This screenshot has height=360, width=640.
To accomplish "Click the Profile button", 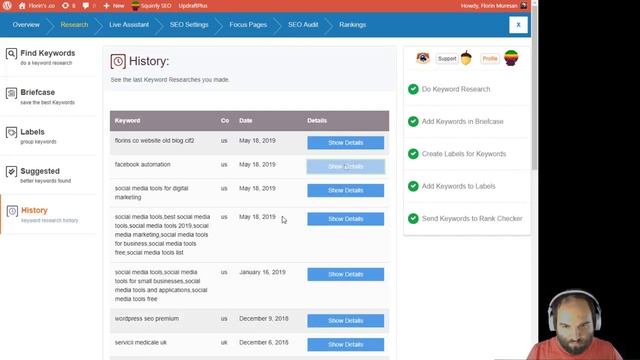I will [490, 59].
